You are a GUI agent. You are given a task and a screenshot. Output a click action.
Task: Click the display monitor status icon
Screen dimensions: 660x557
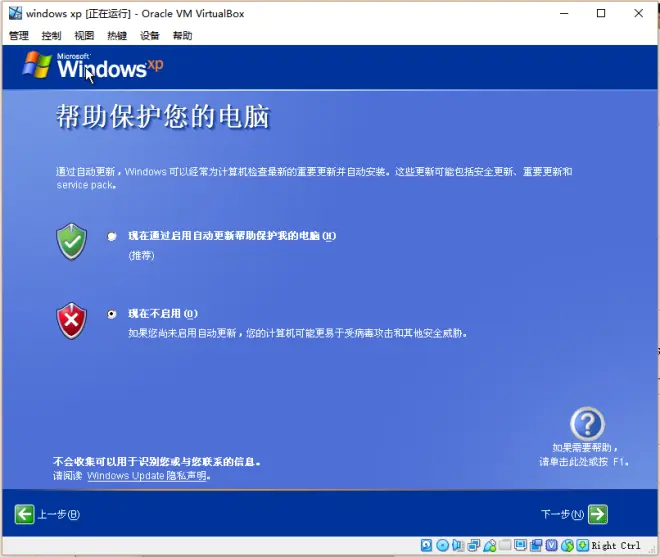click(x=521, y=546)
